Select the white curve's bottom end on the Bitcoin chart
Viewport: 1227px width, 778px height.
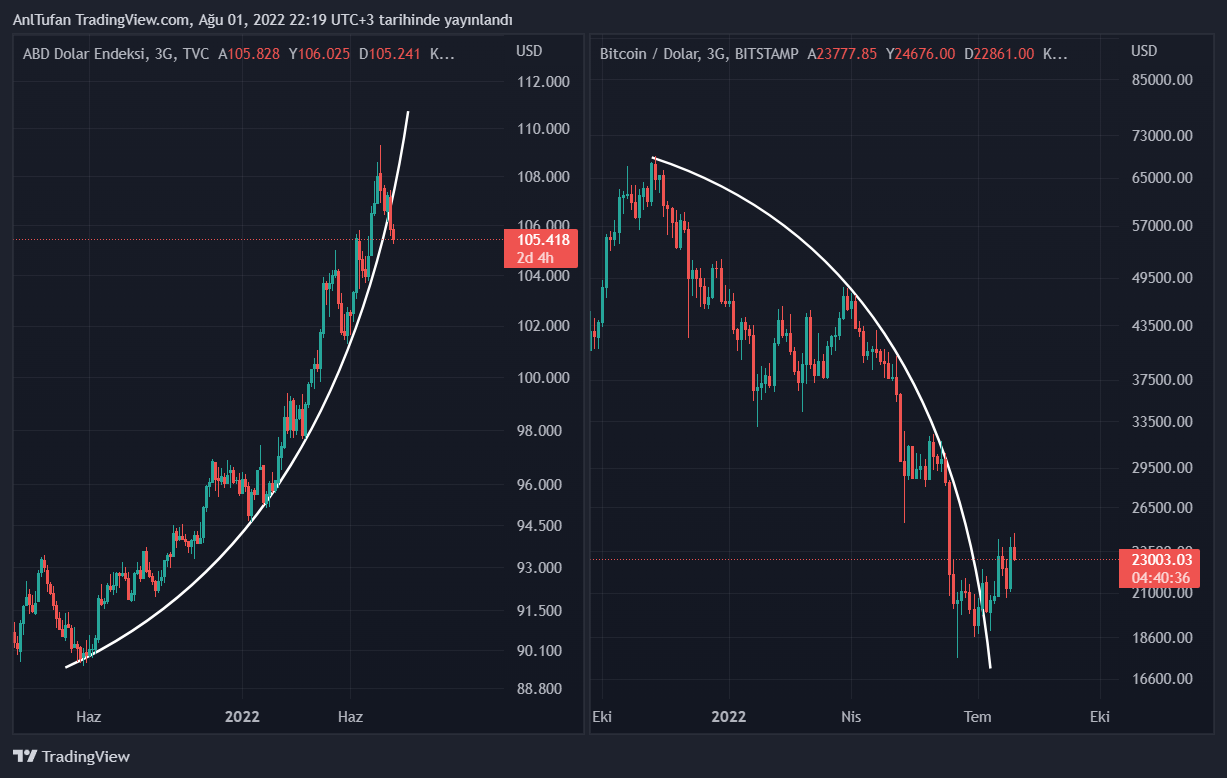pos(990,666)
